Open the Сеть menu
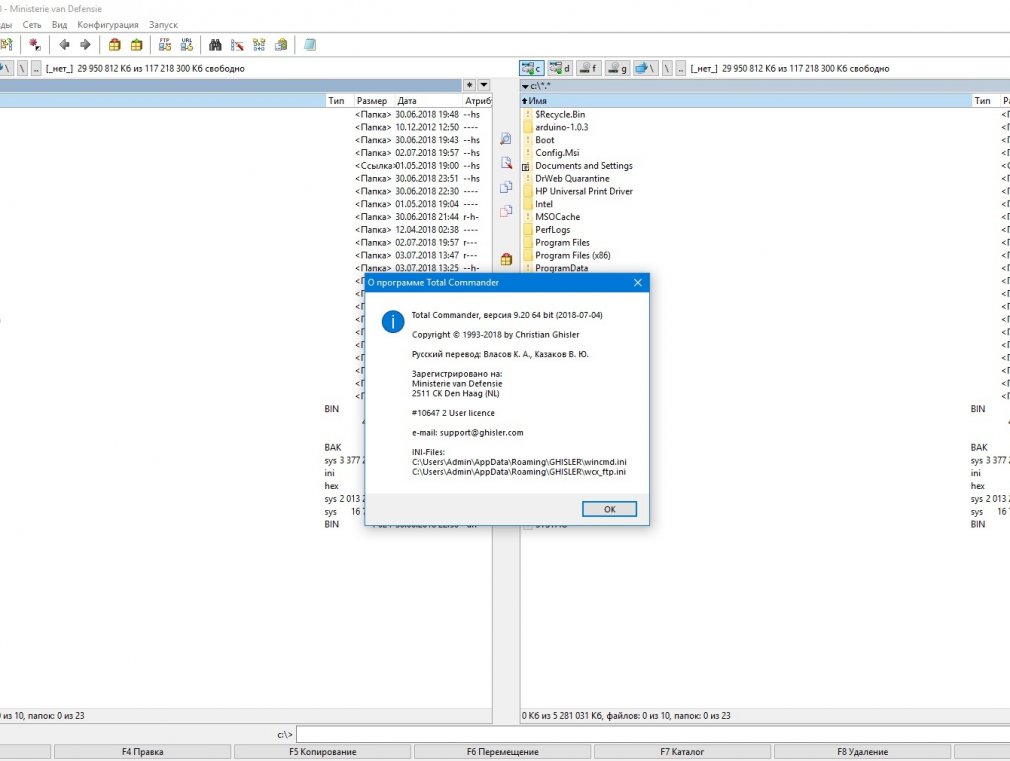Viewport: 1010px width, 761px height. click(x=32, y=24)
